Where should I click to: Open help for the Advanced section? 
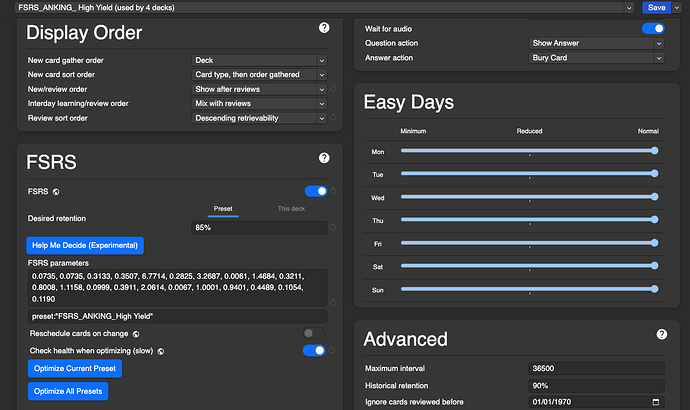[x=661, y=334]
